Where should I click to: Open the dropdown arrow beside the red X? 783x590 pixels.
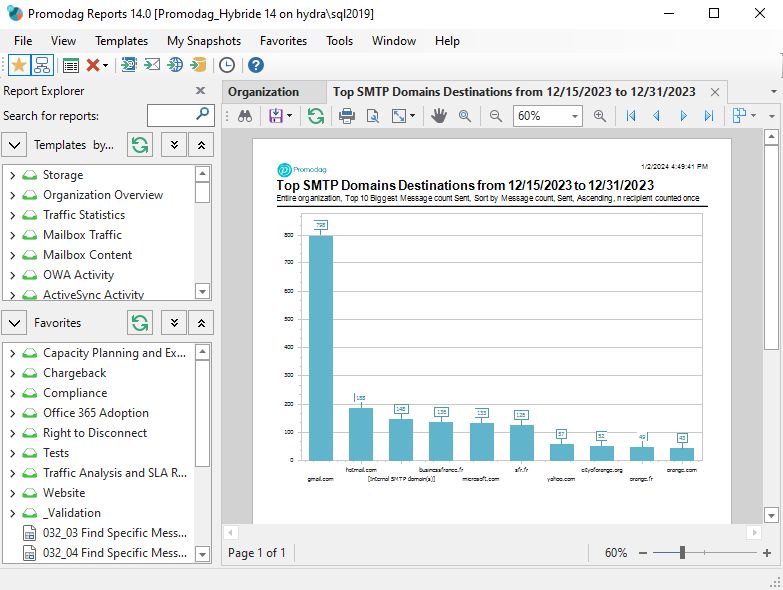pyautogui.click(x=105, y=65)
